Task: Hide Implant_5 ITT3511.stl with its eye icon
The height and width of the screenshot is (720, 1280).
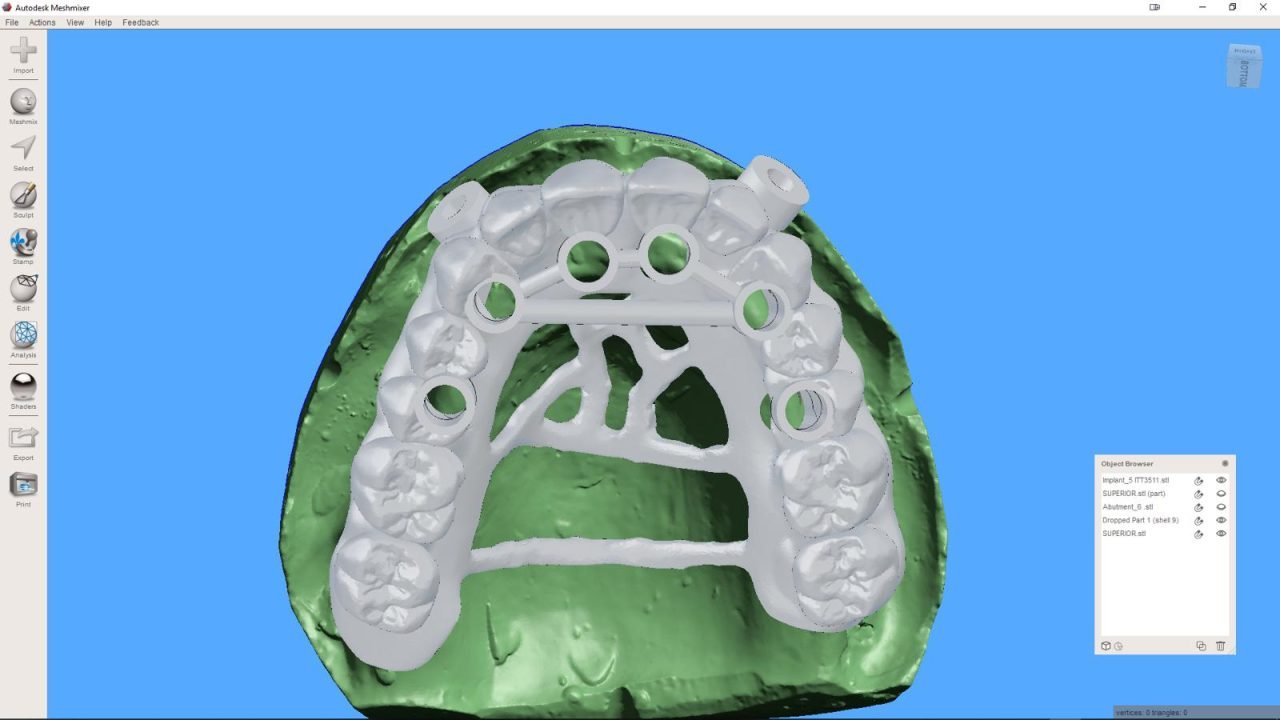Action: click(x=1221, y=480)
